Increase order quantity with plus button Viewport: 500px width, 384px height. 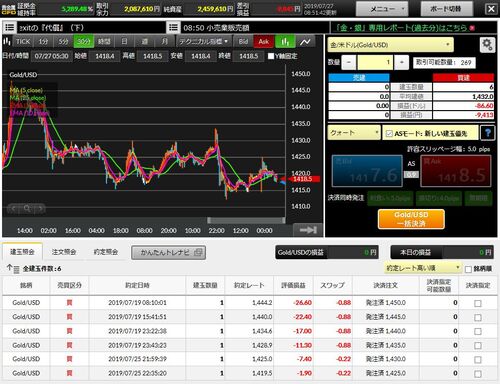point(402,62)
